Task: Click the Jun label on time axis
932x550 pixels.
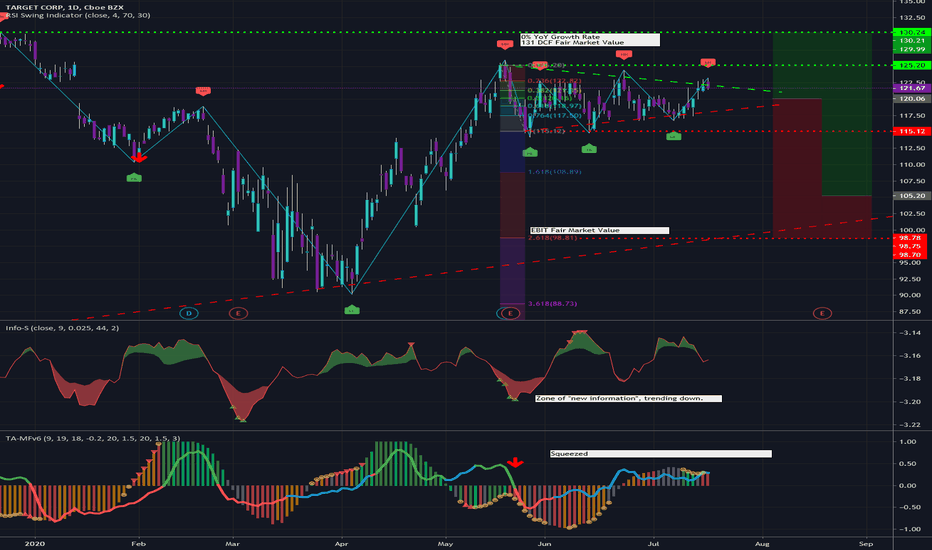Action: tap(544, 543)
